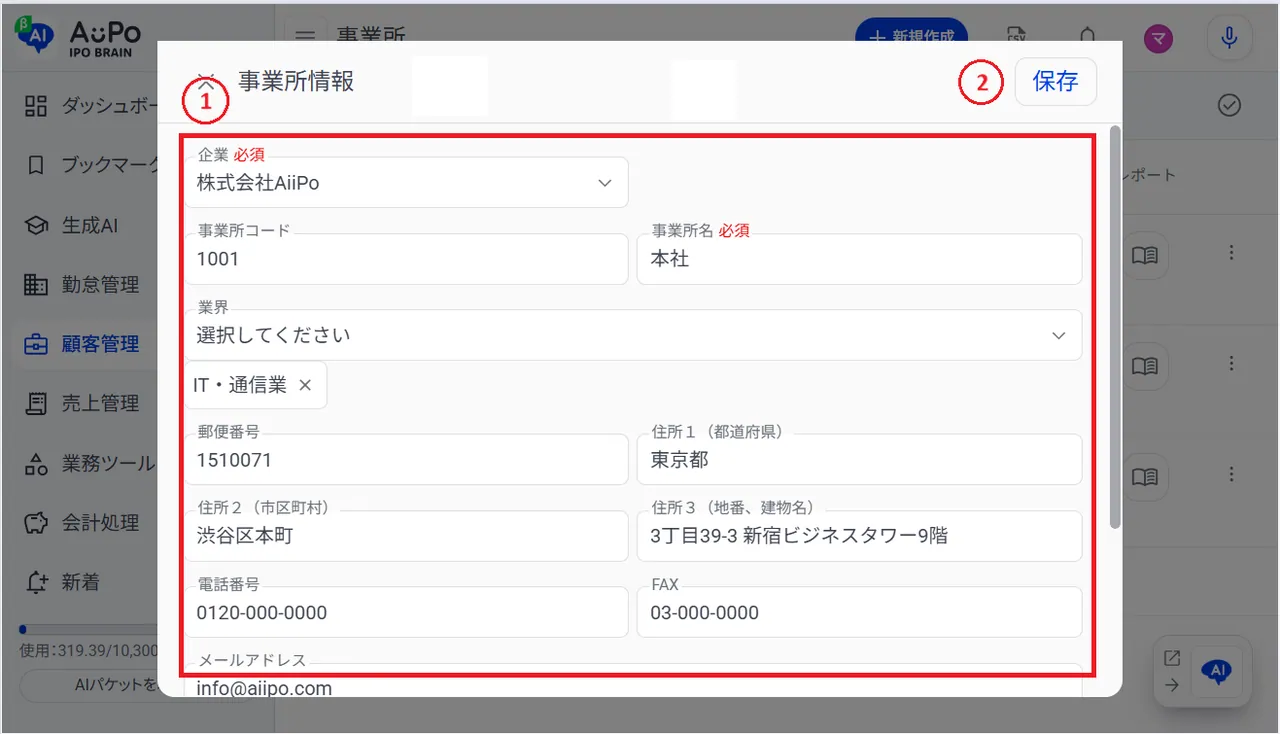The width and height of the screenshot is (1280, 734).
Task: Click the 郵便番号 field containing 1510071
Action: pos(406,460)
